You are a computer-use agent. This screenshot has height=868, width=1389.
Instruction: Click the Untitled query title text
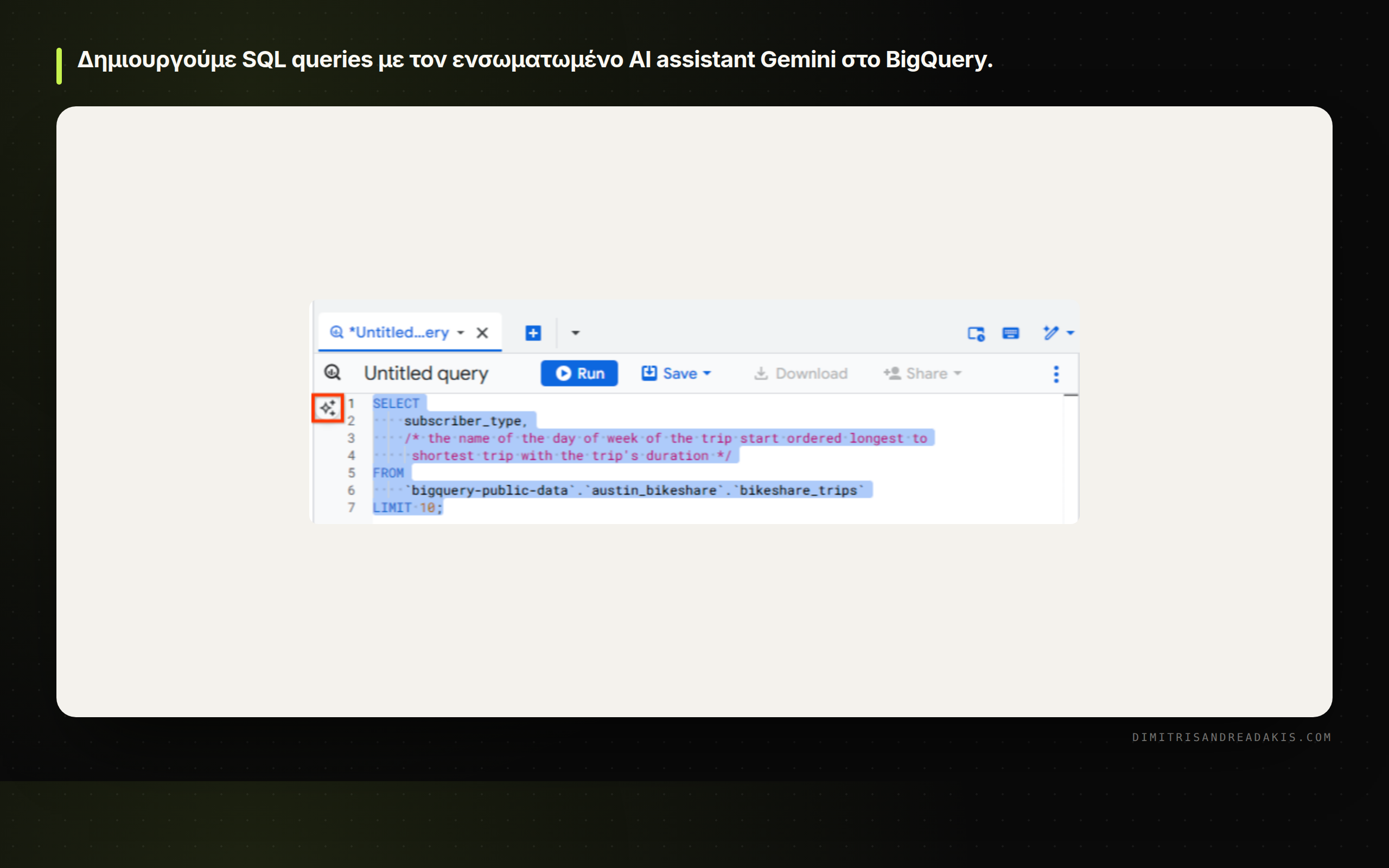426,373
